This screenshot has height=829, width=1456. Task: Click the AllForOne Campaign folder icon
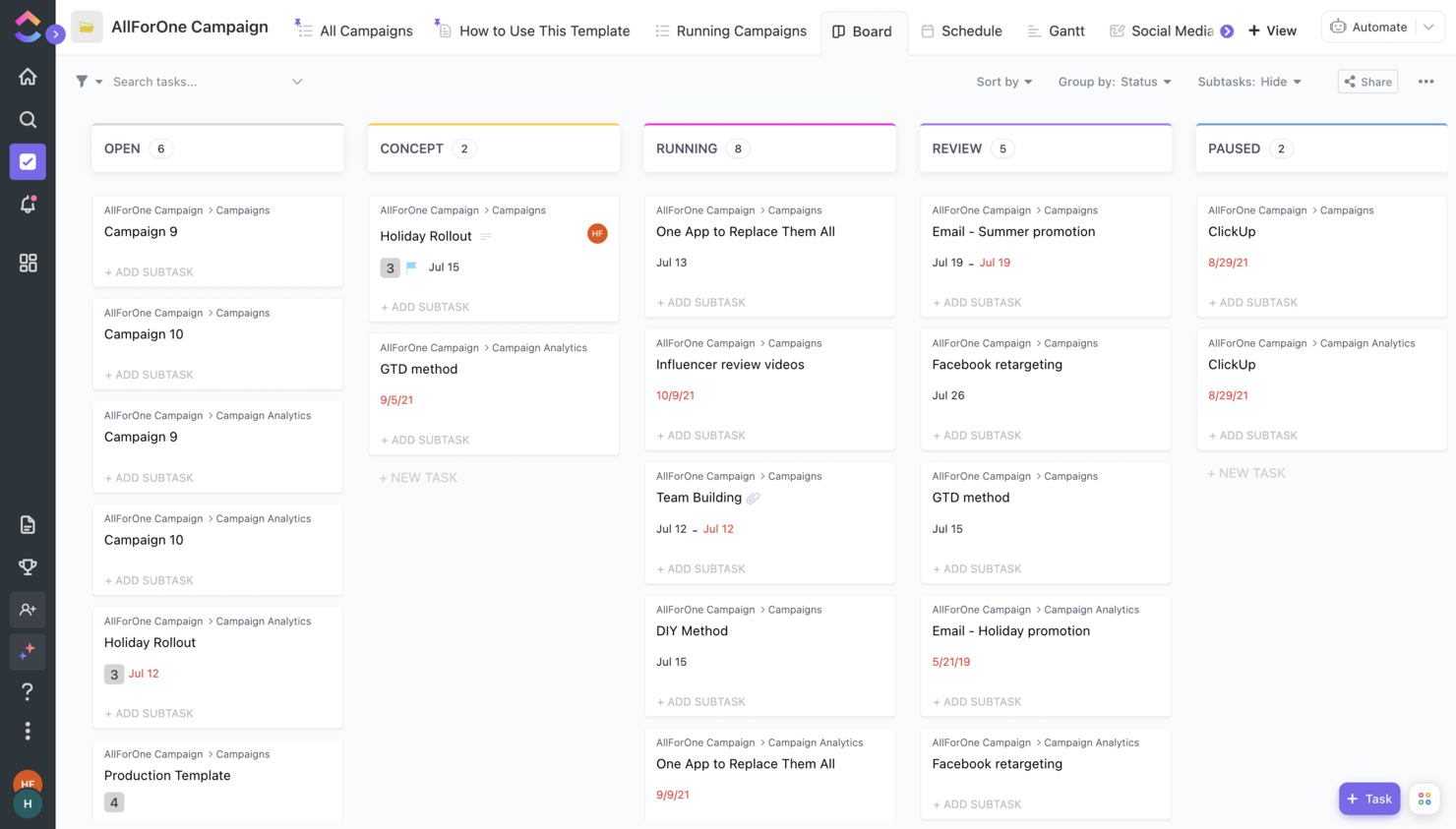coord(87,28)
